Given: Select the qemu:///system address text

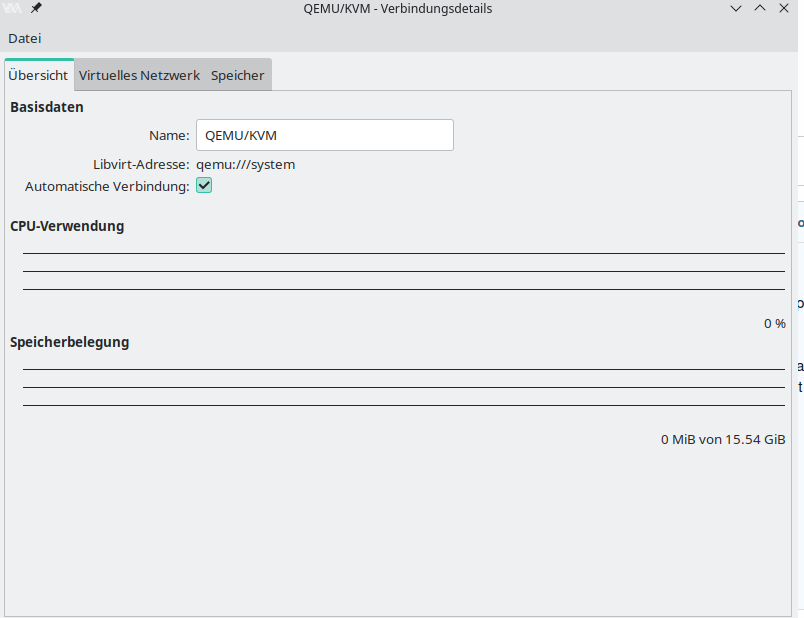Looking at the screenshot, I should point(246,165).
